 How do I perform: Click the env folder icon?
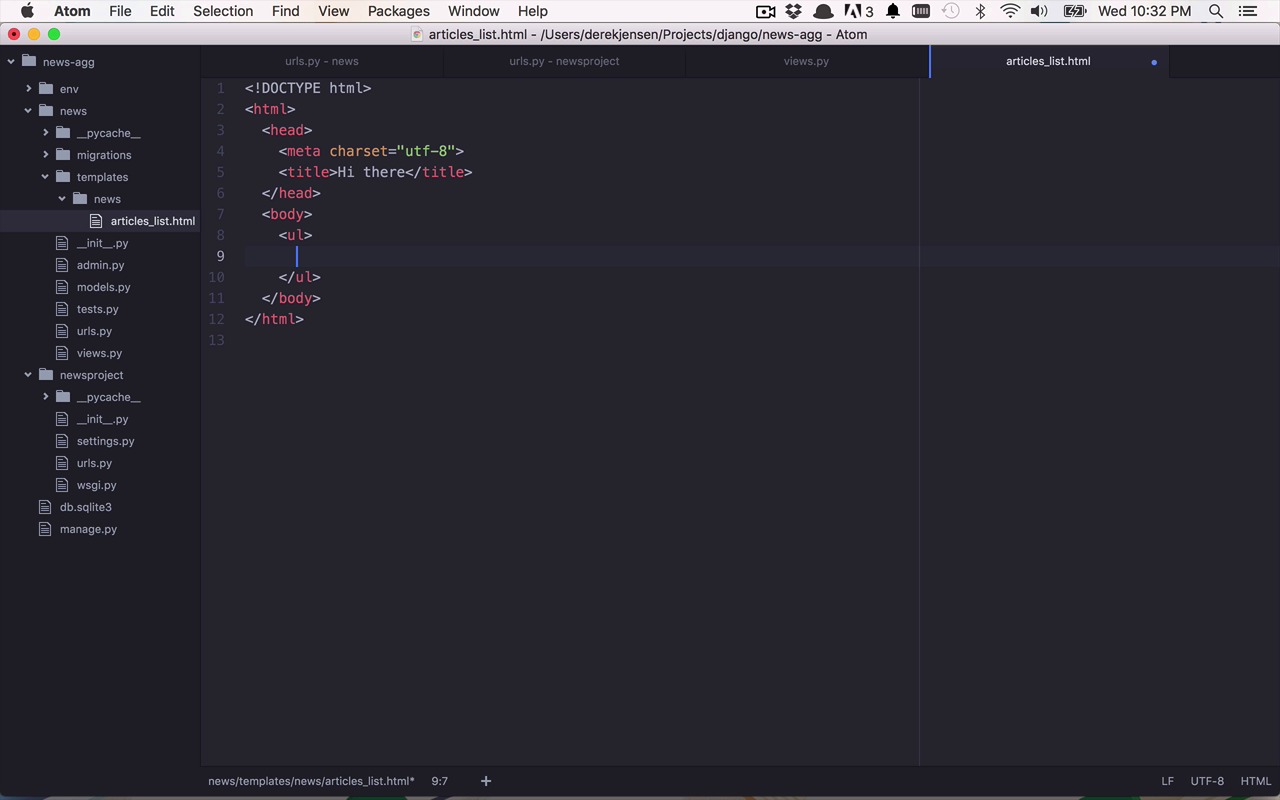pyautogui.click(x=46, y=89)
